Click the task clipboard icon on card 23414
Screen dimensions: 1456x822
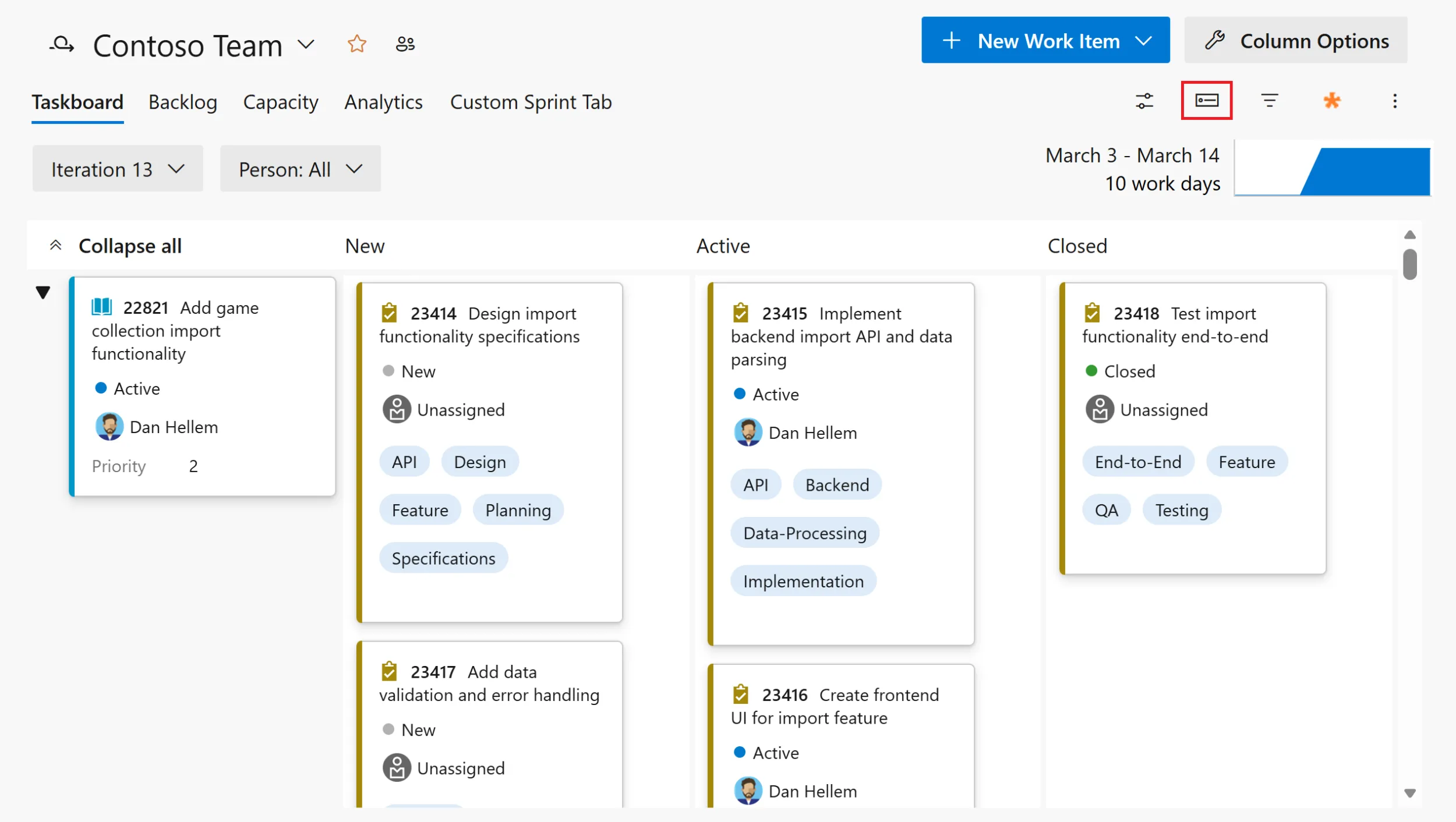(390, 313)
